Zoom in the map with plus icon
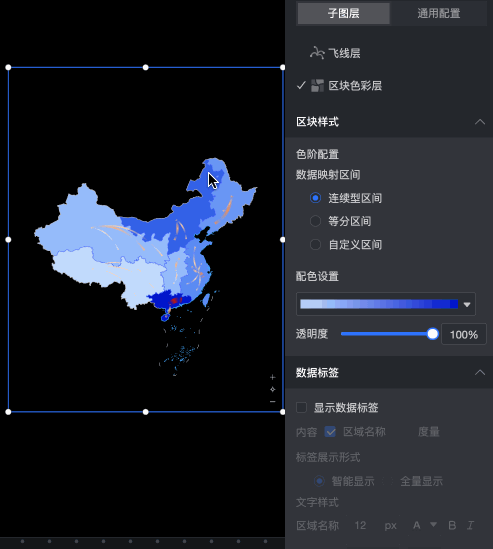Screen dimensions: 493x549 click(272, 377)
